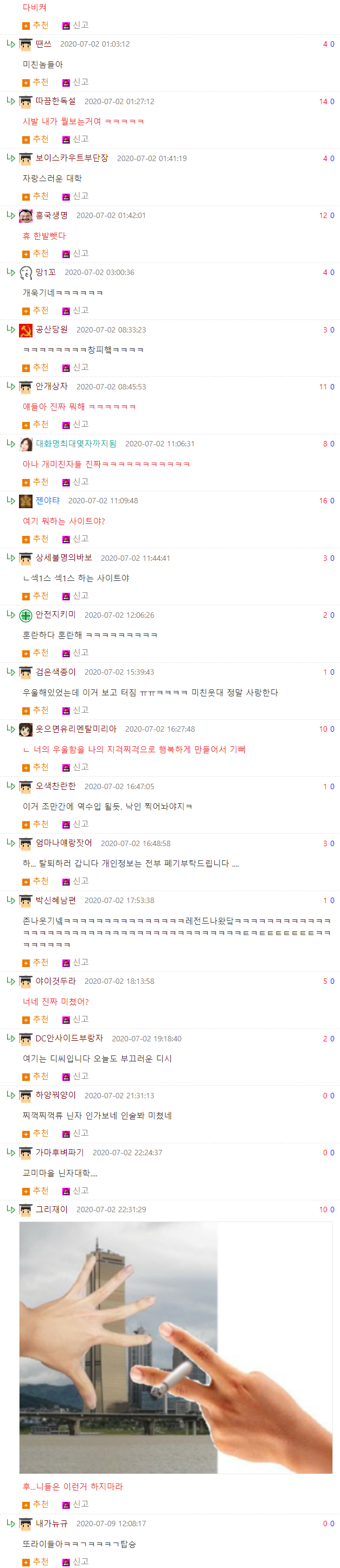Open username link 엄마나얘랑잣어
This screenshot has height=1568, width=340.
64,843
